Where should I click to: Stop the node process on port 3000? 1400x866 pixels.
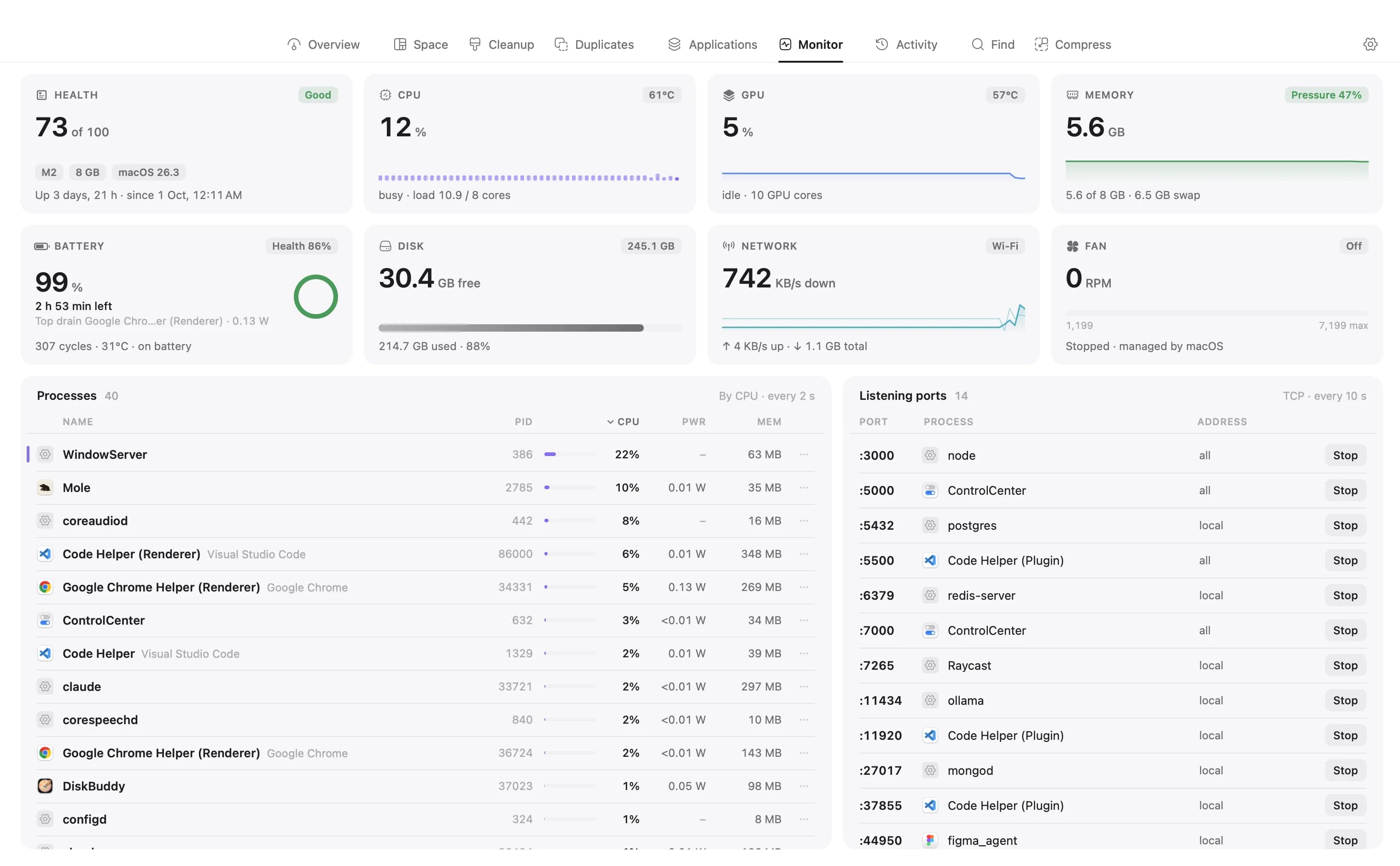pos(1345,455)
